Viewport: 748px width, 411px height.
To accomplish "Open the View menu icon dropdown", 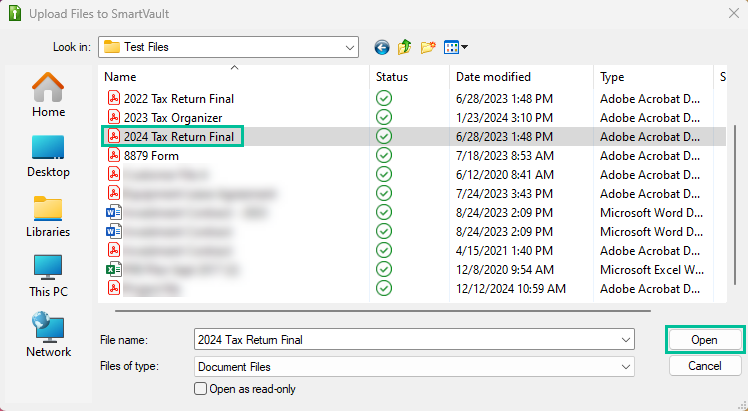I will point(456,47).
